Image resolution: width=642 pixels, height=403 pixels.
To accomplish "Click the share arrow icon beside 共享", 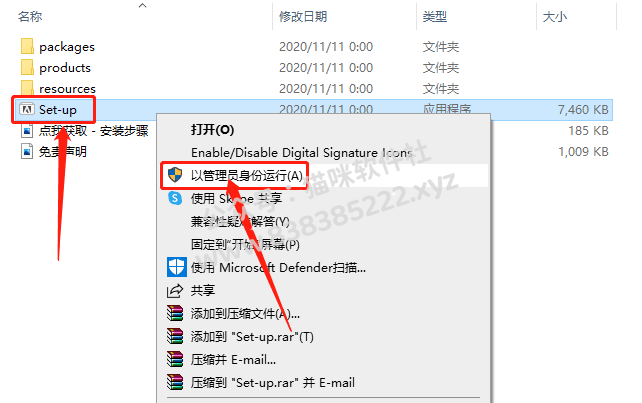I will [175, 291].
